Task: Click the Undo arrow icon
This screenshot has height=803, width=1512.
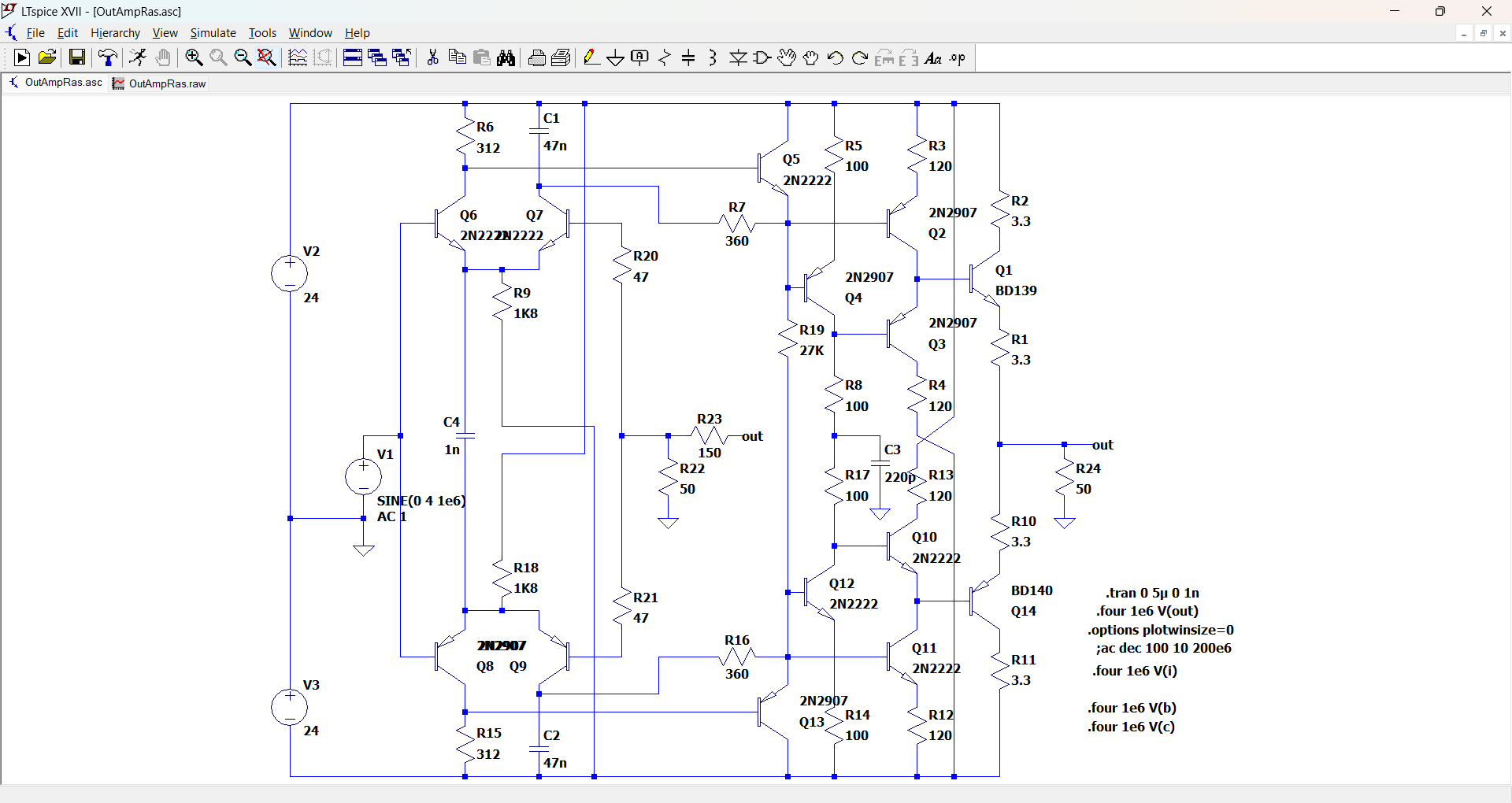Action: (836, 57)
